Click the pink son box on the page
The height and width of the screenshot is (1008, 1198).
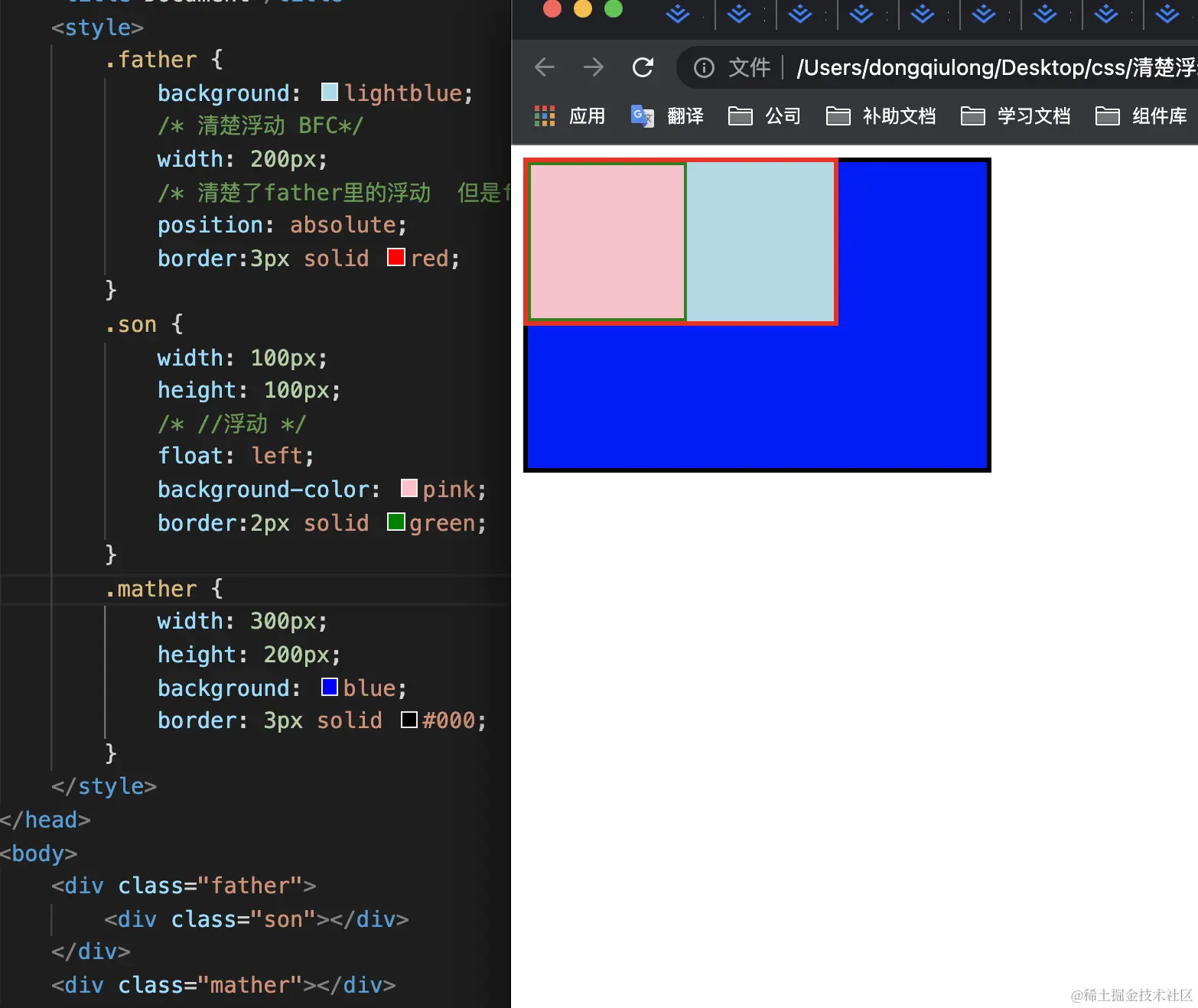coord(607,242)
